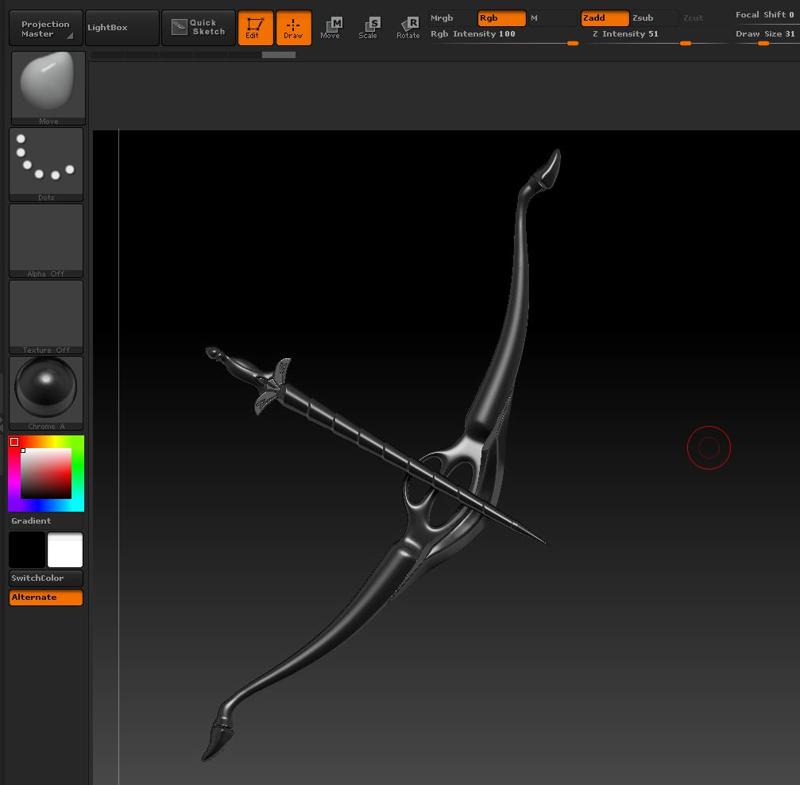800x785 pixels.
Task: Click the Texture Off slot
Action: click(x=45, y=315)
